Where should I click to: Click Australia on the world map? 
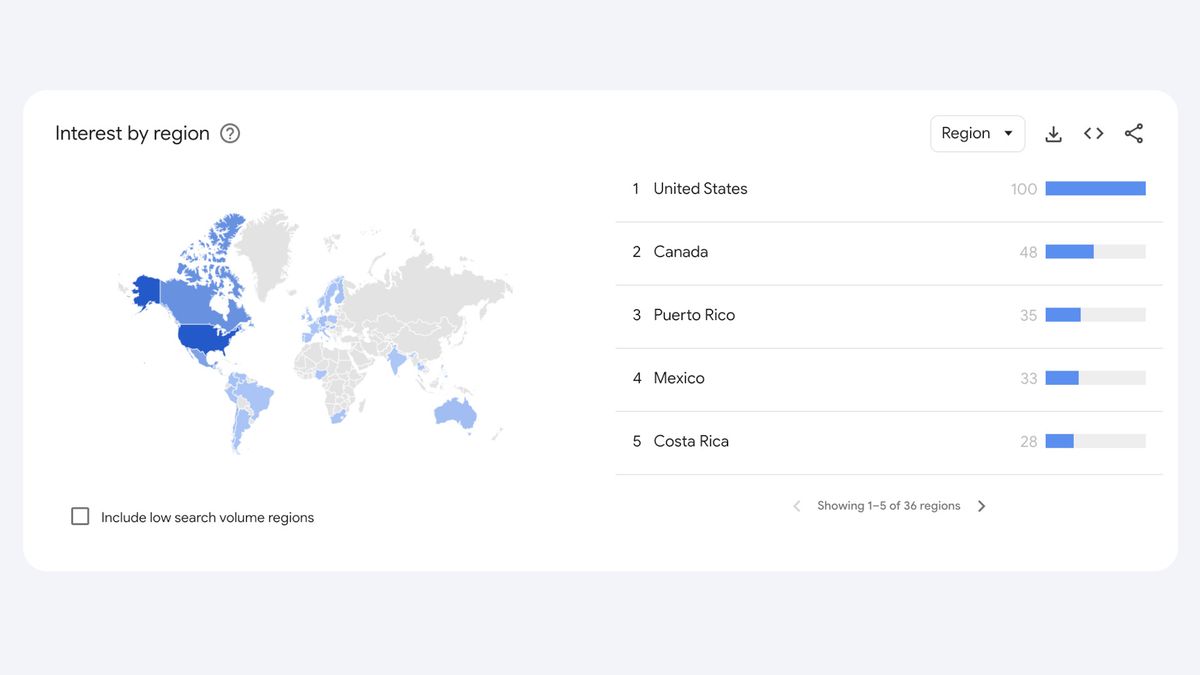click(454, 412)
